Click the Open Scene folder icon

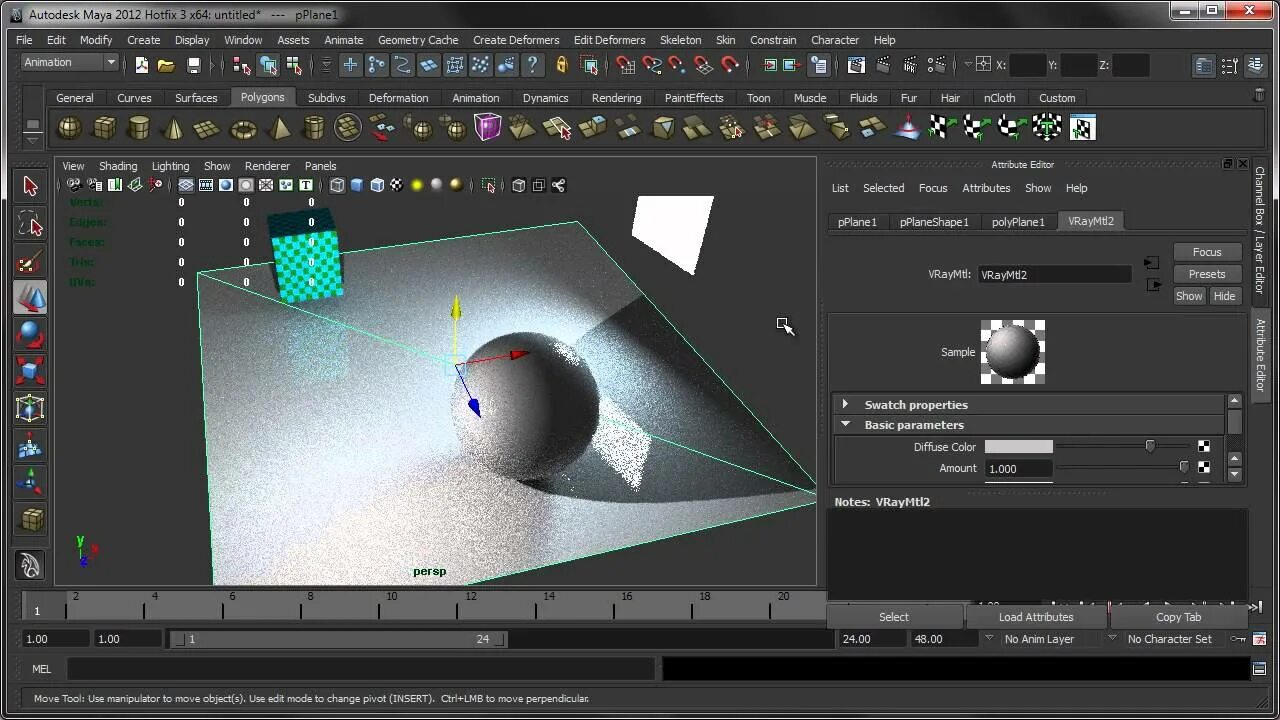pos(167,65)
